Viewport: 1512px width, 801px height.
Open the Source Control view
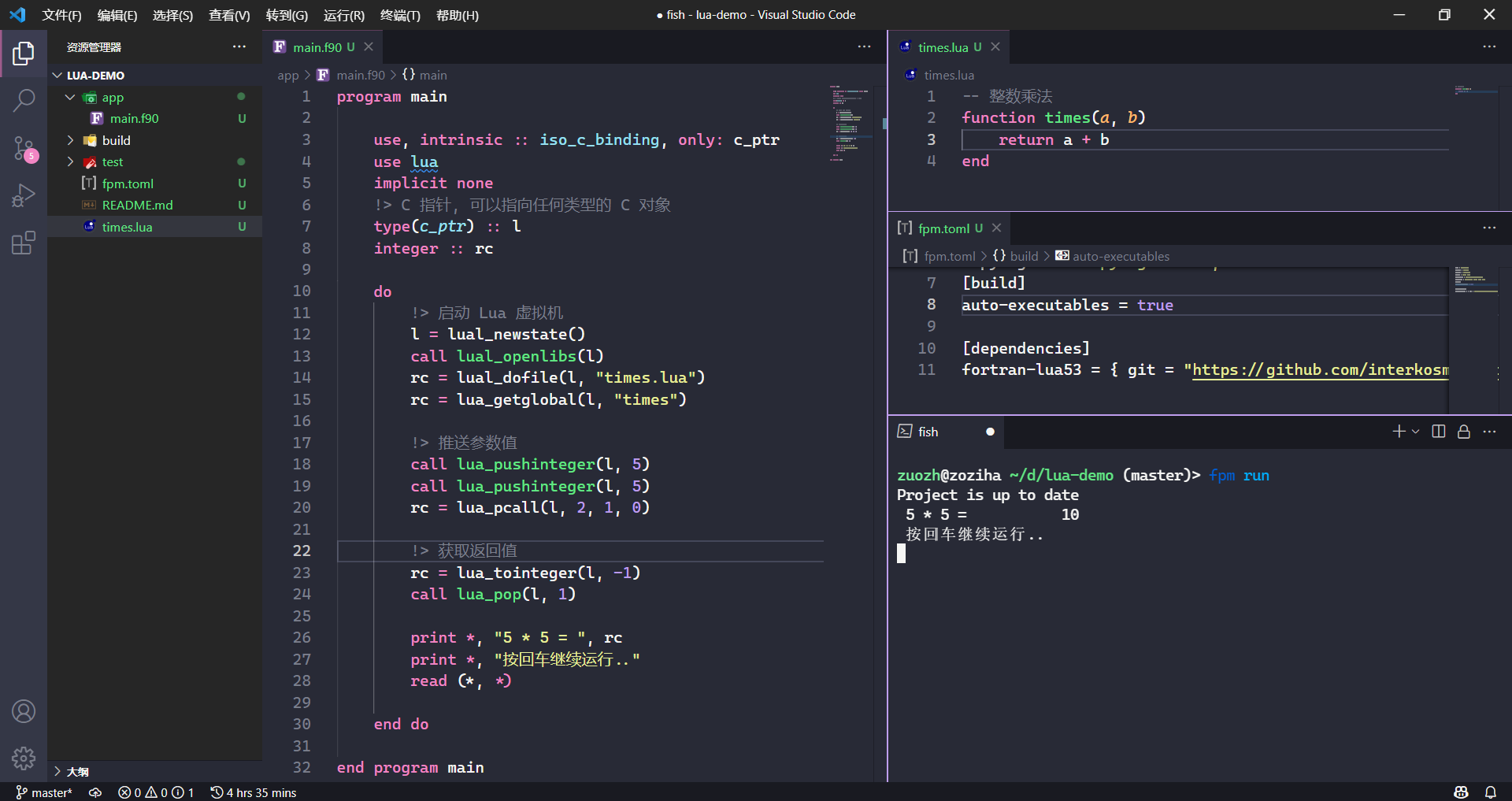pos(24,147)
